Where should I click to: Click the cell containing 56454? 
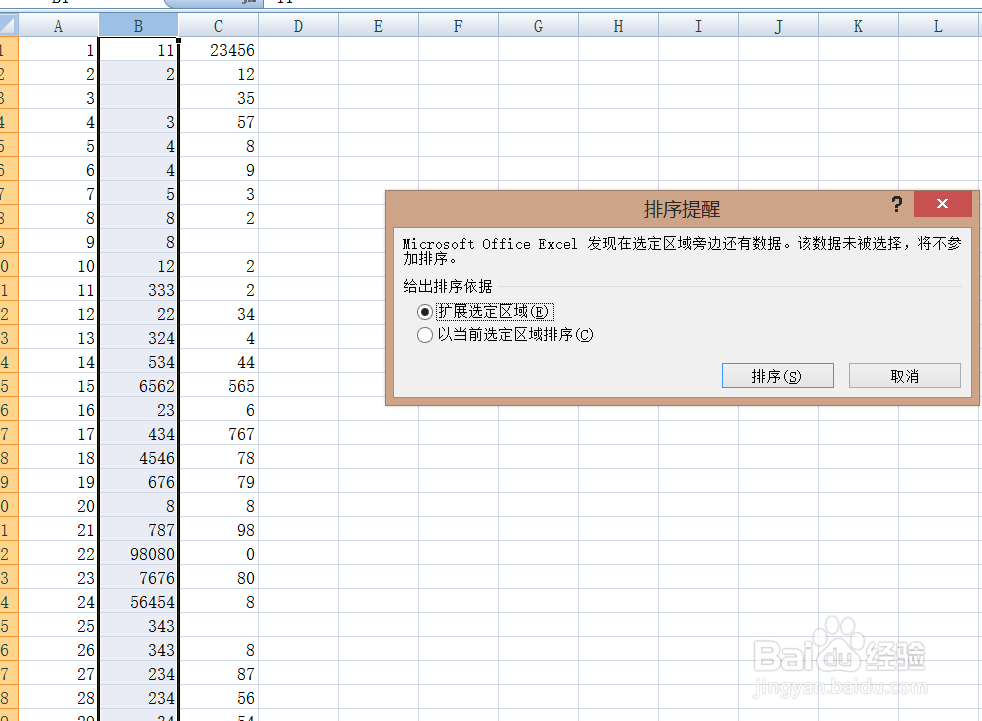(x=138, y=602)
